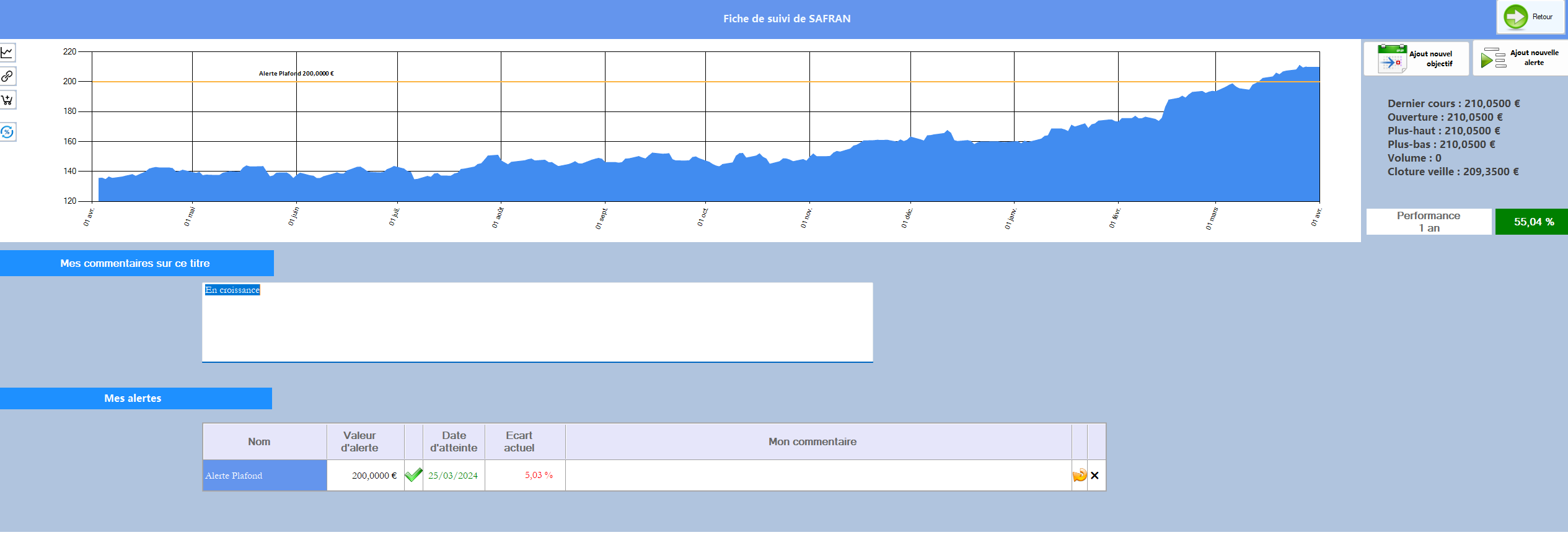The image size is (1568, 535).
Task: Click the Nom column header
Action: pos(265,441)
